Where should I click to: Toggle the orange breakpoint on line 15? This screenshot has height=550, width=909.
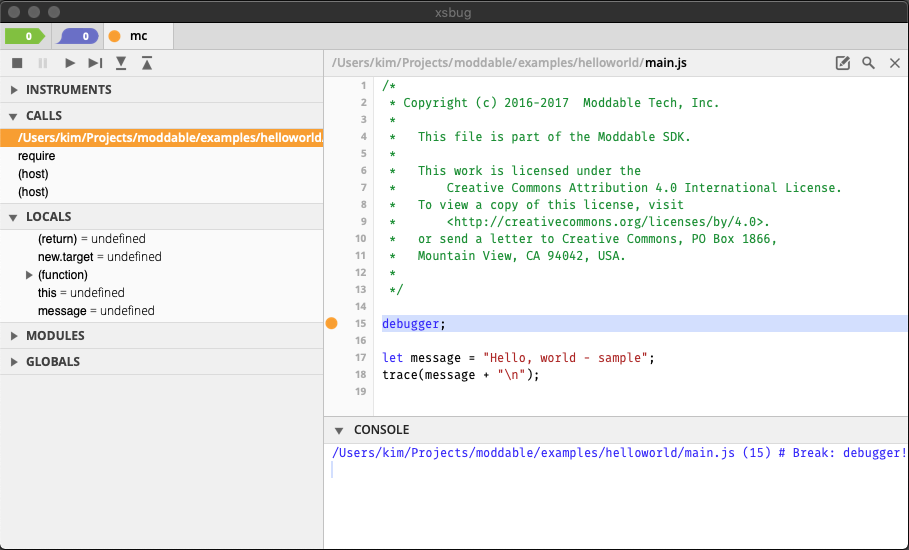[332, 323]
